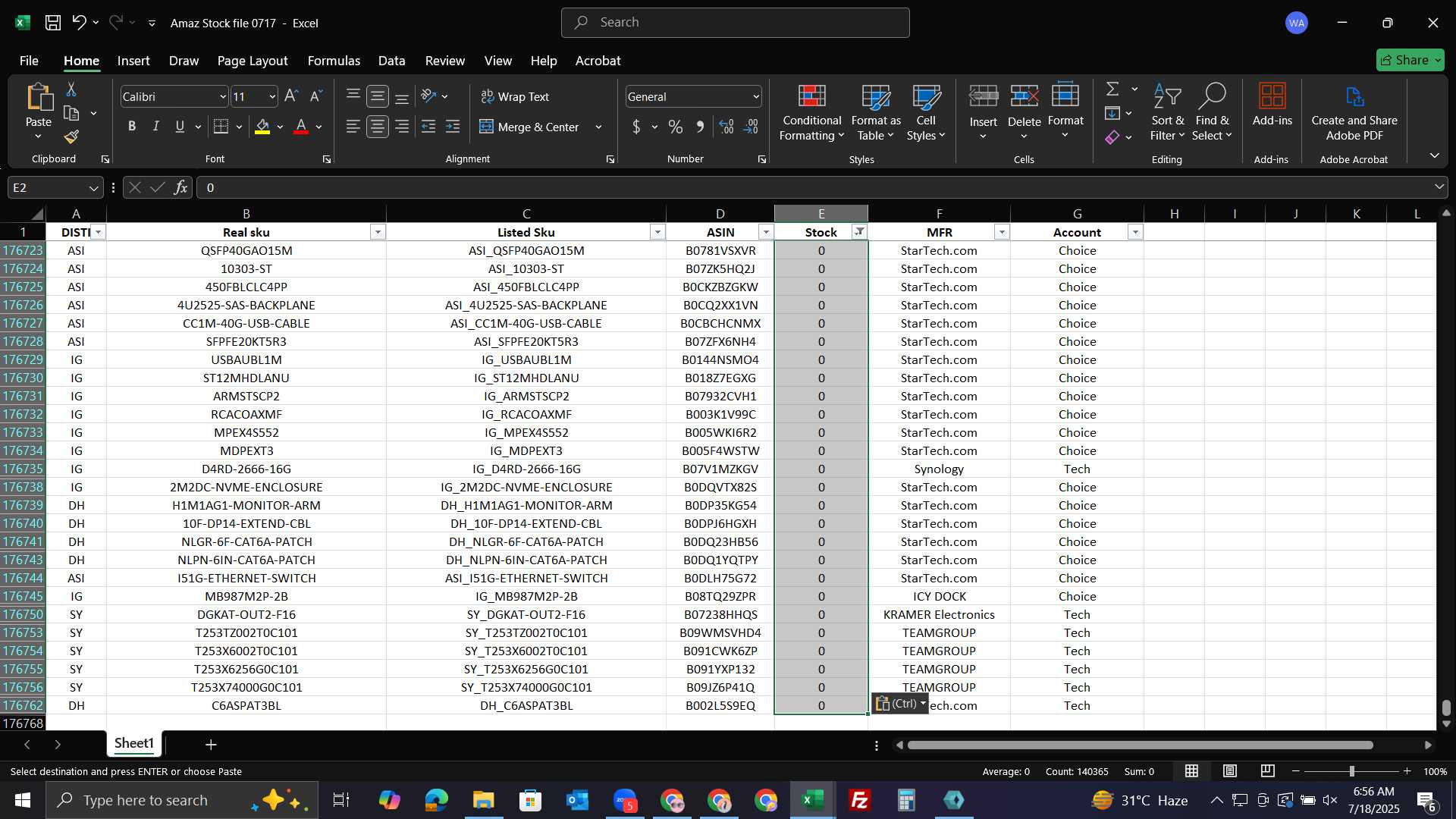Toggle Underline formatting

coord(180,127)
